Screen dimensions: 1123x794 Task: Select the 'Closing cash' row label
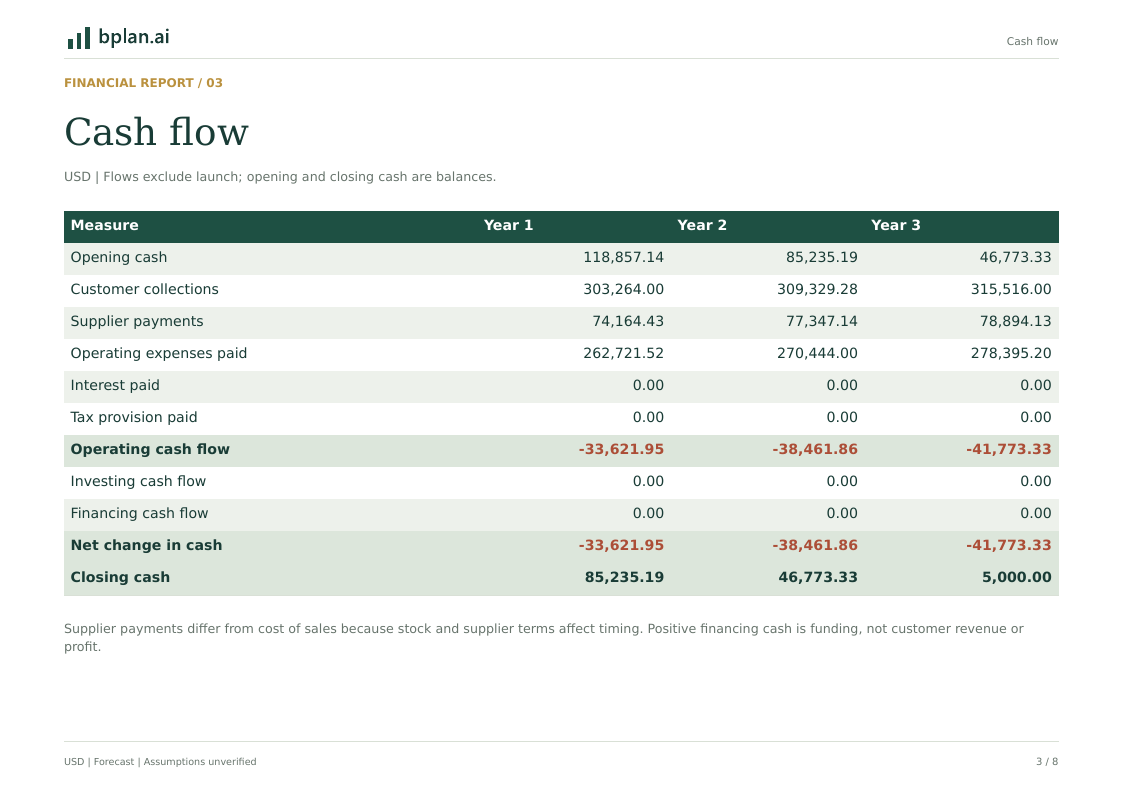120,578
